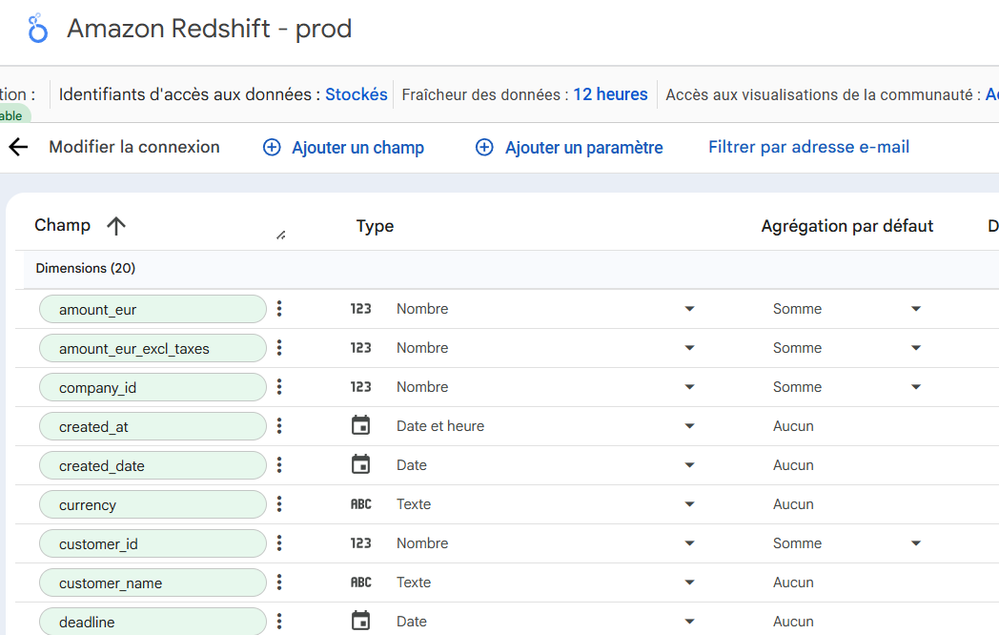This screenshot has width=999, height=635.
Task: Open three-dot menu for company_id field
Action: (x=279, y=387)
